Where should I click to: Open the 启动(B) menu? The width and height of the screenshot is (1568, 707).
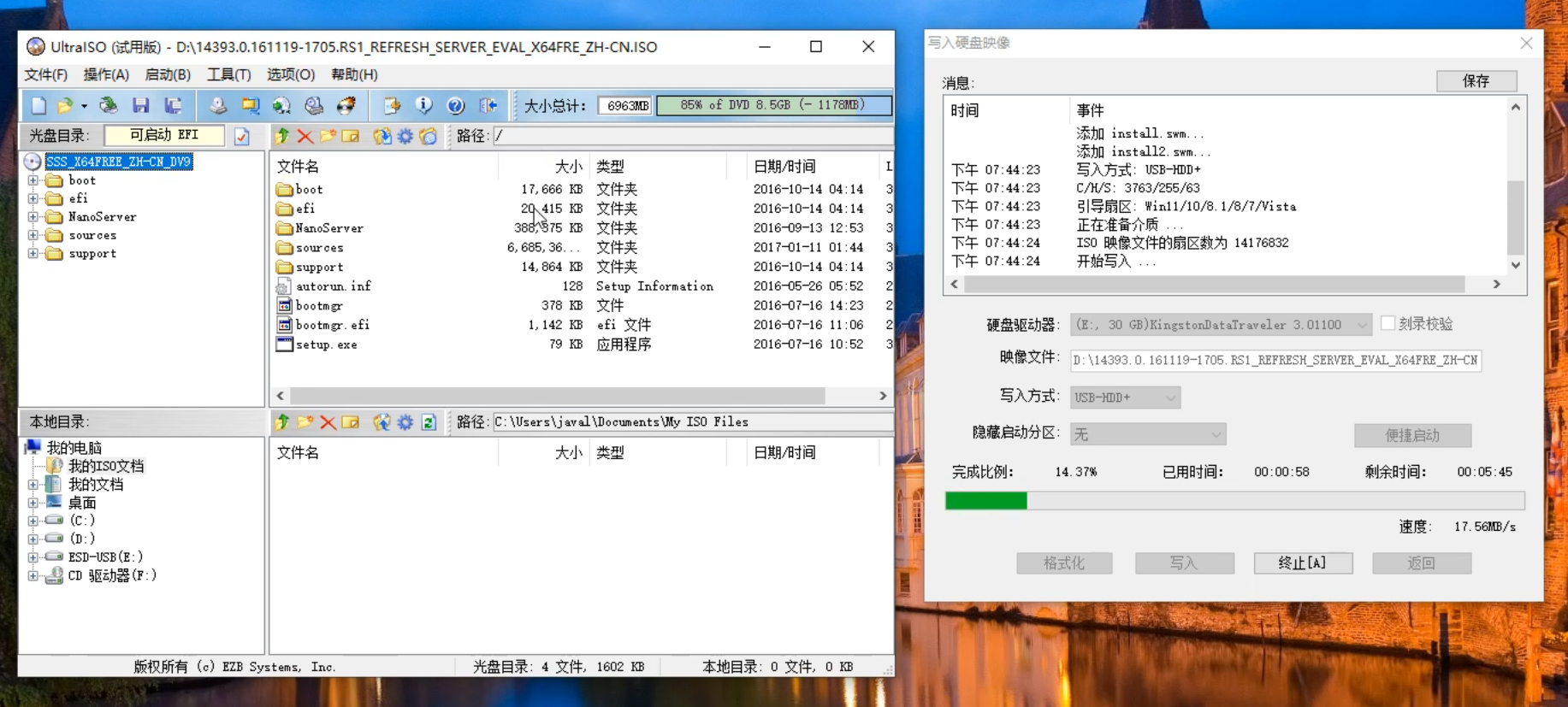point(168,74)
